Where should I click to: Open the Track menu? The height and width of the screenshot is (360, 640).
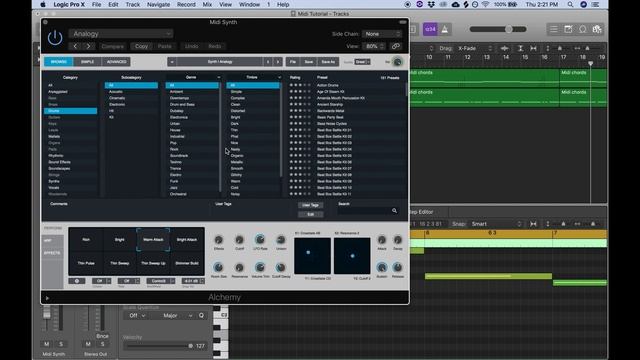click(132, 4)
